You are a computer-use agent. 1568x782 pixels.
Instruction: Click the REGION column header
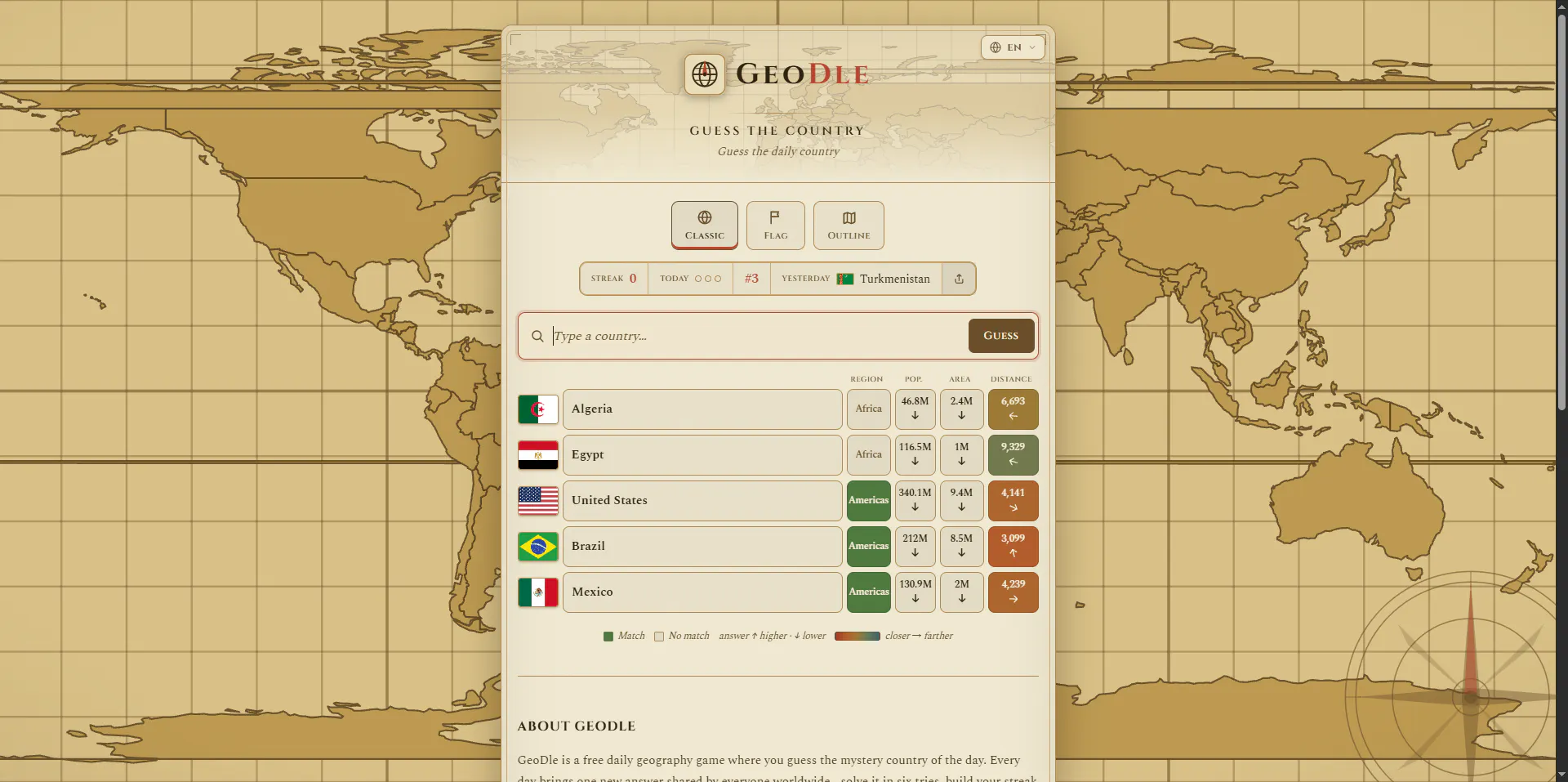pyautogui.click(x=866, y=379)
